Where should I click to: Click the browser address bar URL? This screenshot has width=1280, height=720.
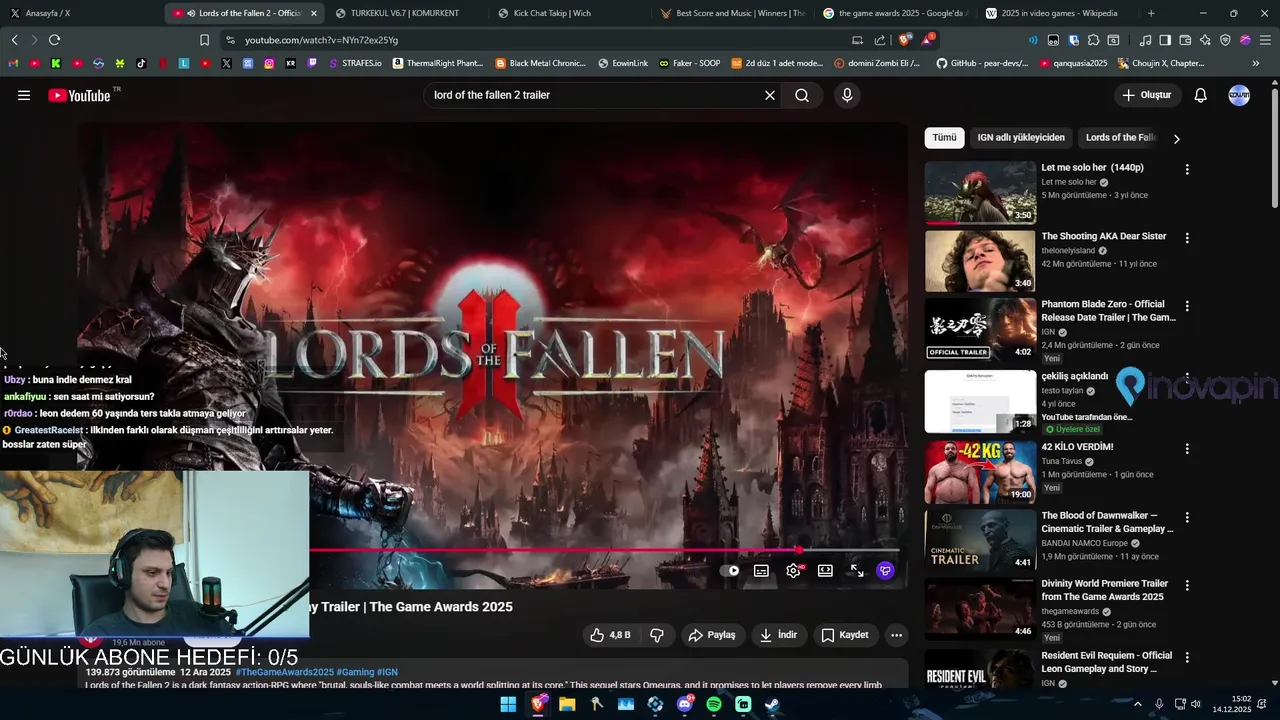click(321, 40)
